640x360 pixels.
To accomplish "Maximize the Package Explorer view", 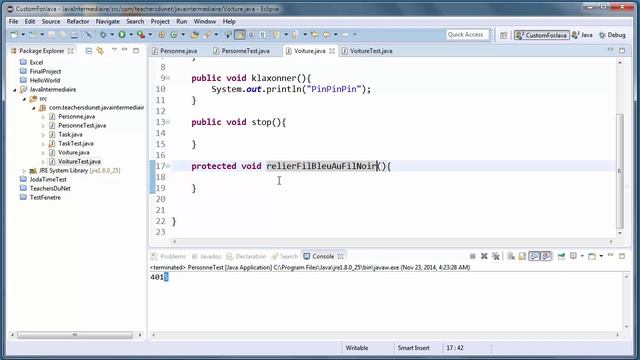I will tap(136, 50).
